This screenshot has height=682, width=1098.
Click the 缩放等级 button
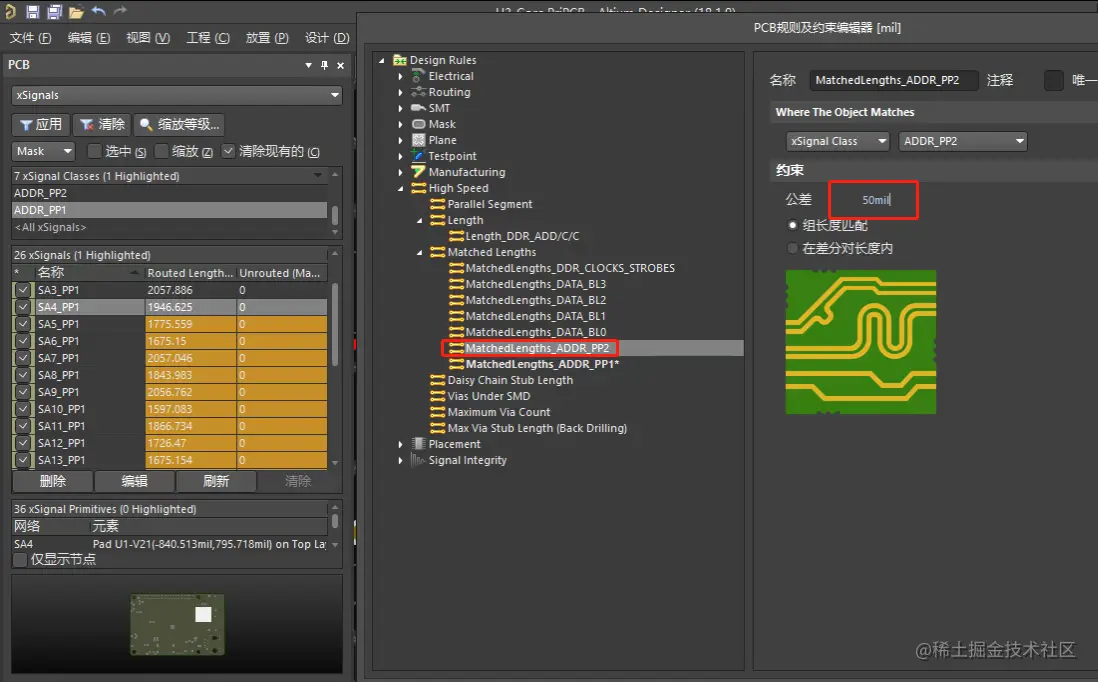coord(179,125)
